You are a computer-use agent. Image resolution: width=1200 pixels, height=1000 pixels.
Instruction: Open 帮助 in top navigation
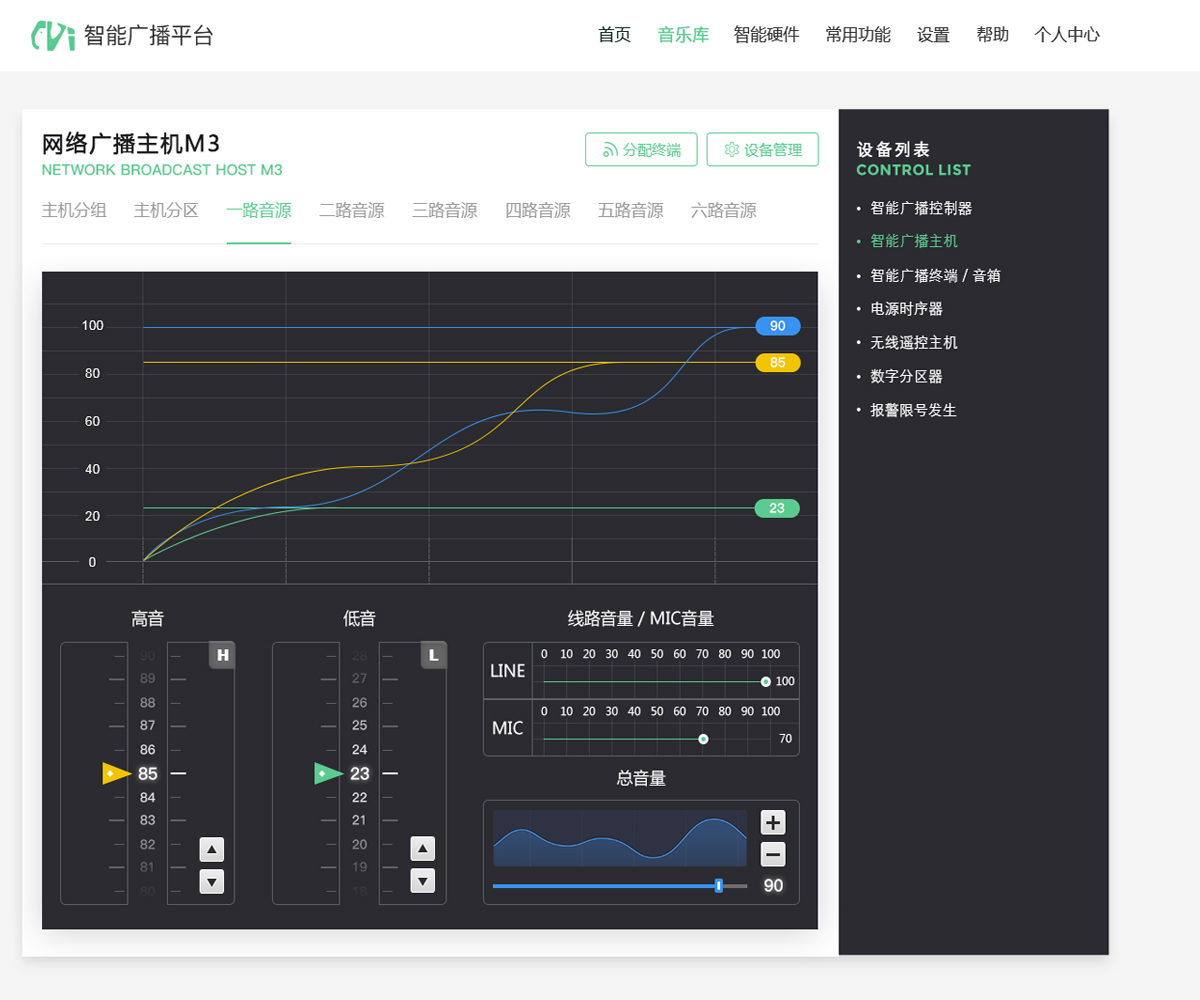[x=993, y=35]
